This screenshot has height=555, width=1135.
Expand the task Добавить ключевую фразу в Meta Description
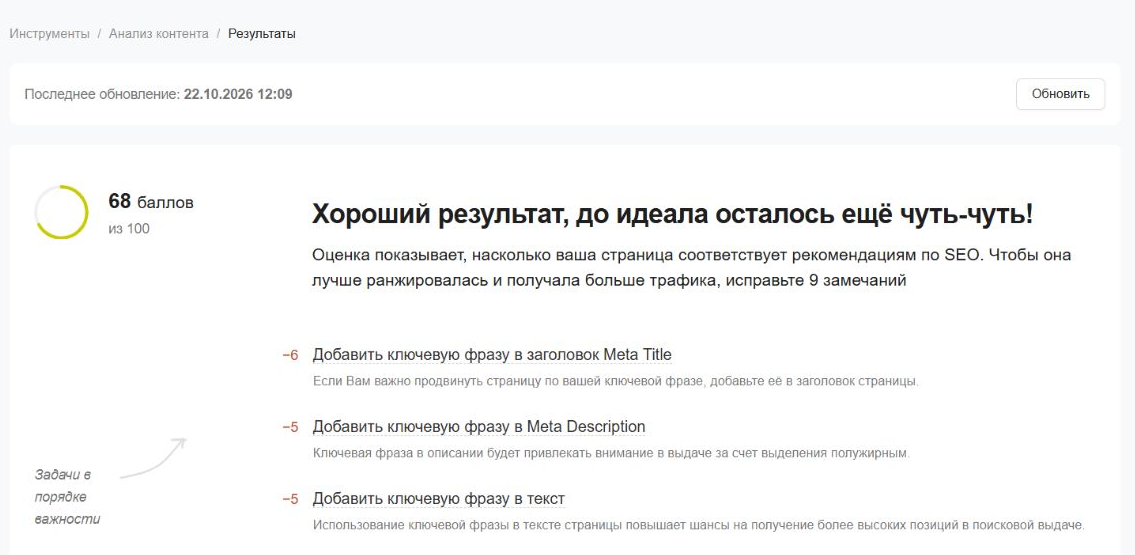point(478,427)
